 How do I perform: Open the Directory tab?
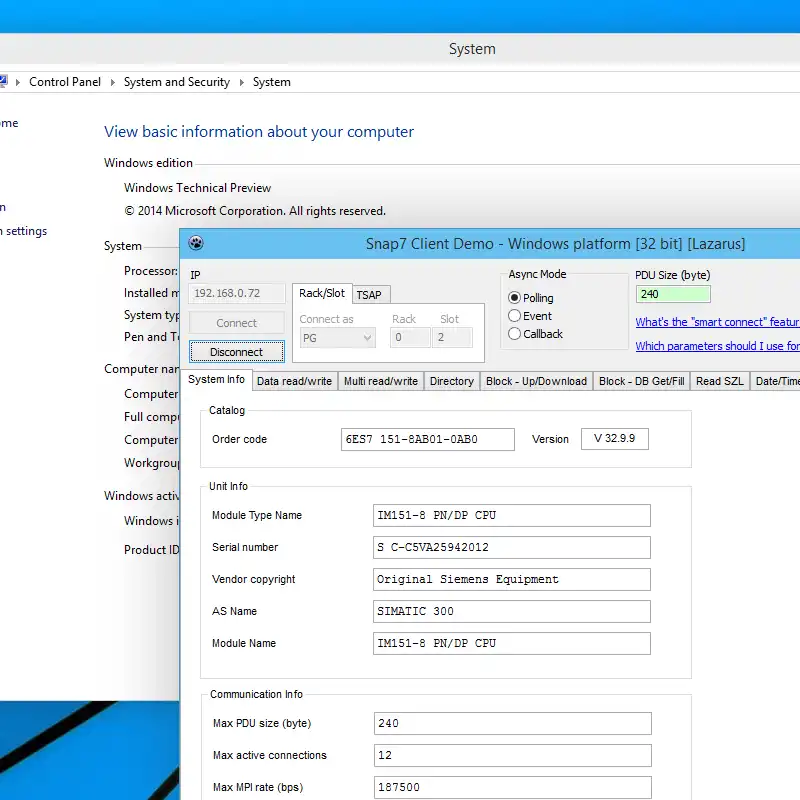(x=452, y=381)
